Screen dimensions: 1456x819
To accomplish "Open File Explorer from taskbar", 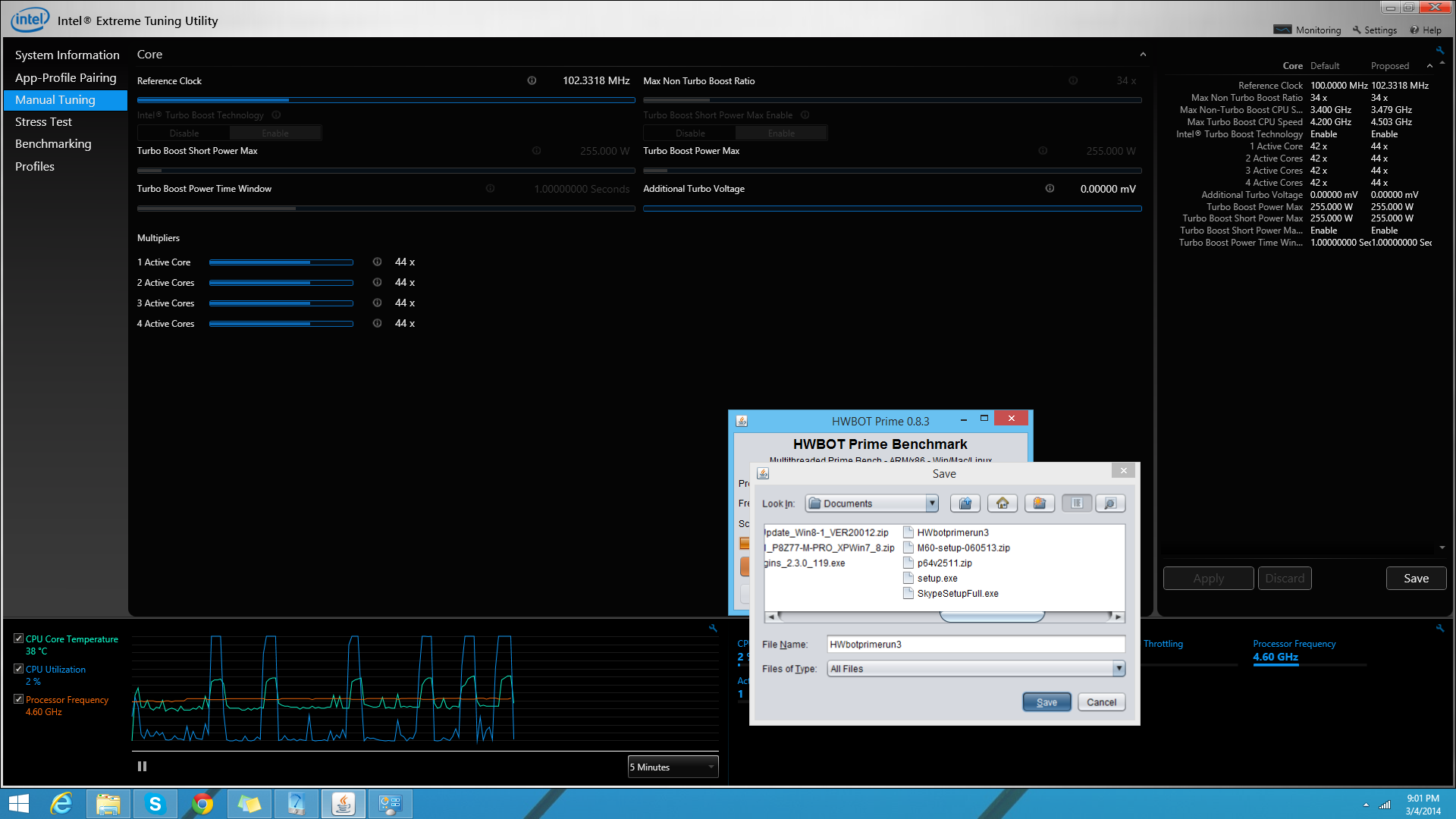I will pos(108,804).
